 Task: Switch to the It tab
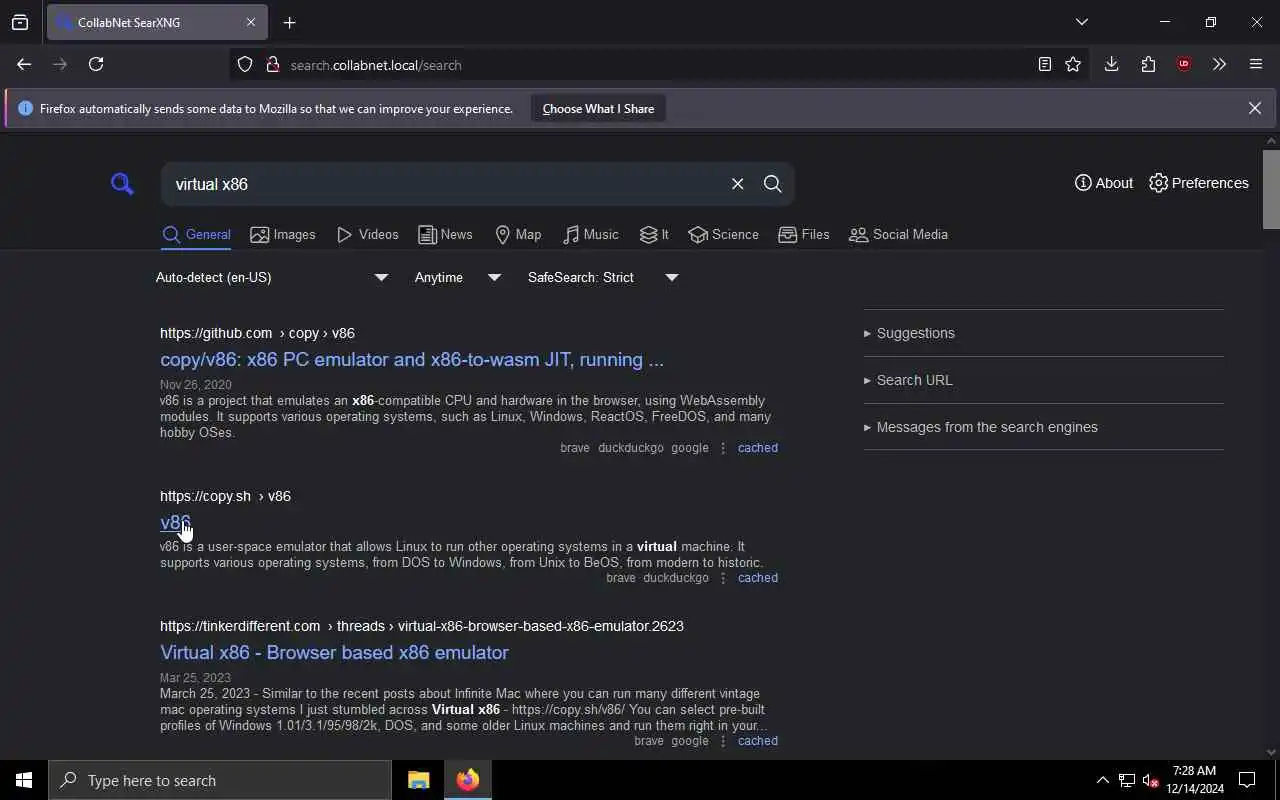tap(654, 234)
